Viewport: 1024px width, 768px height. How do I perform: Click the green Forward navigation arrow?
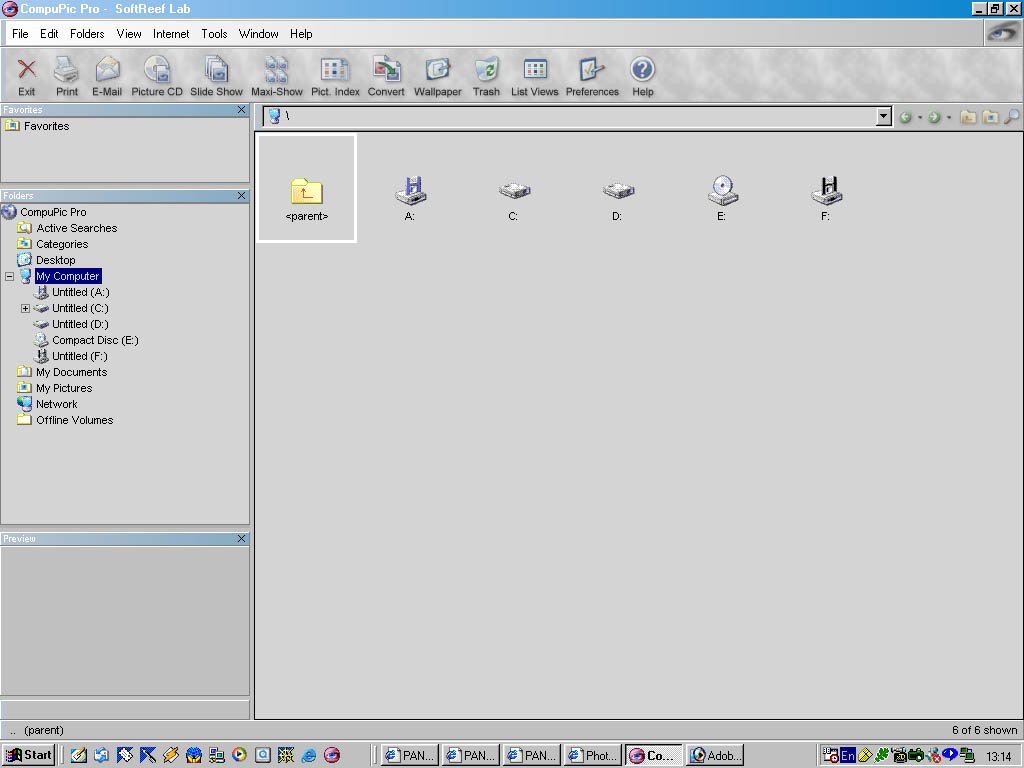(x=934, y=117)
